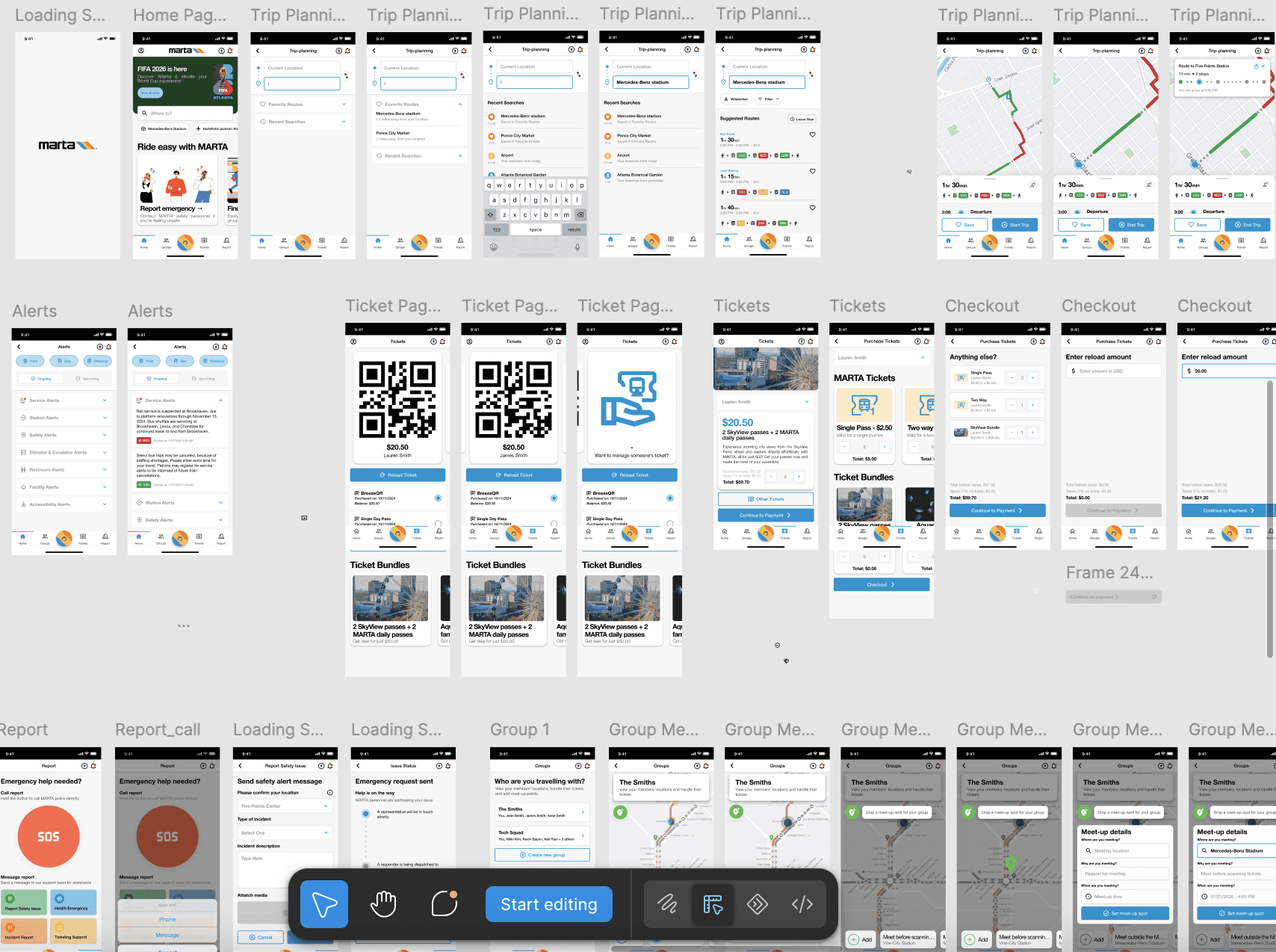Expand Elevator & Escalator Alerts row

pyautogui.click(x=64, y=452)
